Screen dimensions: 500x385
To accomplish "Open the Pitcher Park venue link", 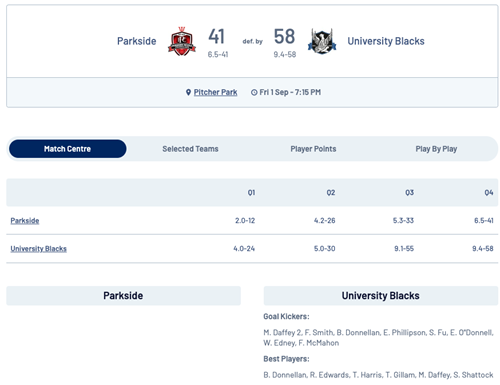I will coord(215,92).
